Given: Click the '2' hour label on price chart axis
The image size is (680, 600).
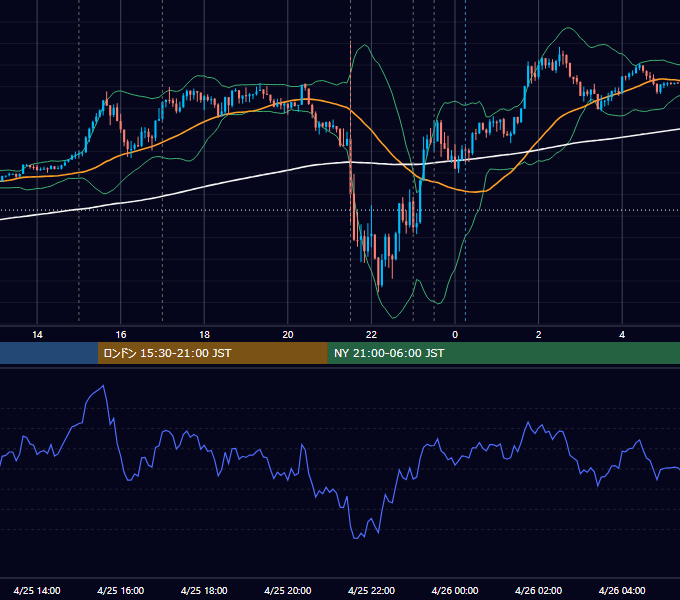Looking at the screenshot, I should click(x=538, y=335).
